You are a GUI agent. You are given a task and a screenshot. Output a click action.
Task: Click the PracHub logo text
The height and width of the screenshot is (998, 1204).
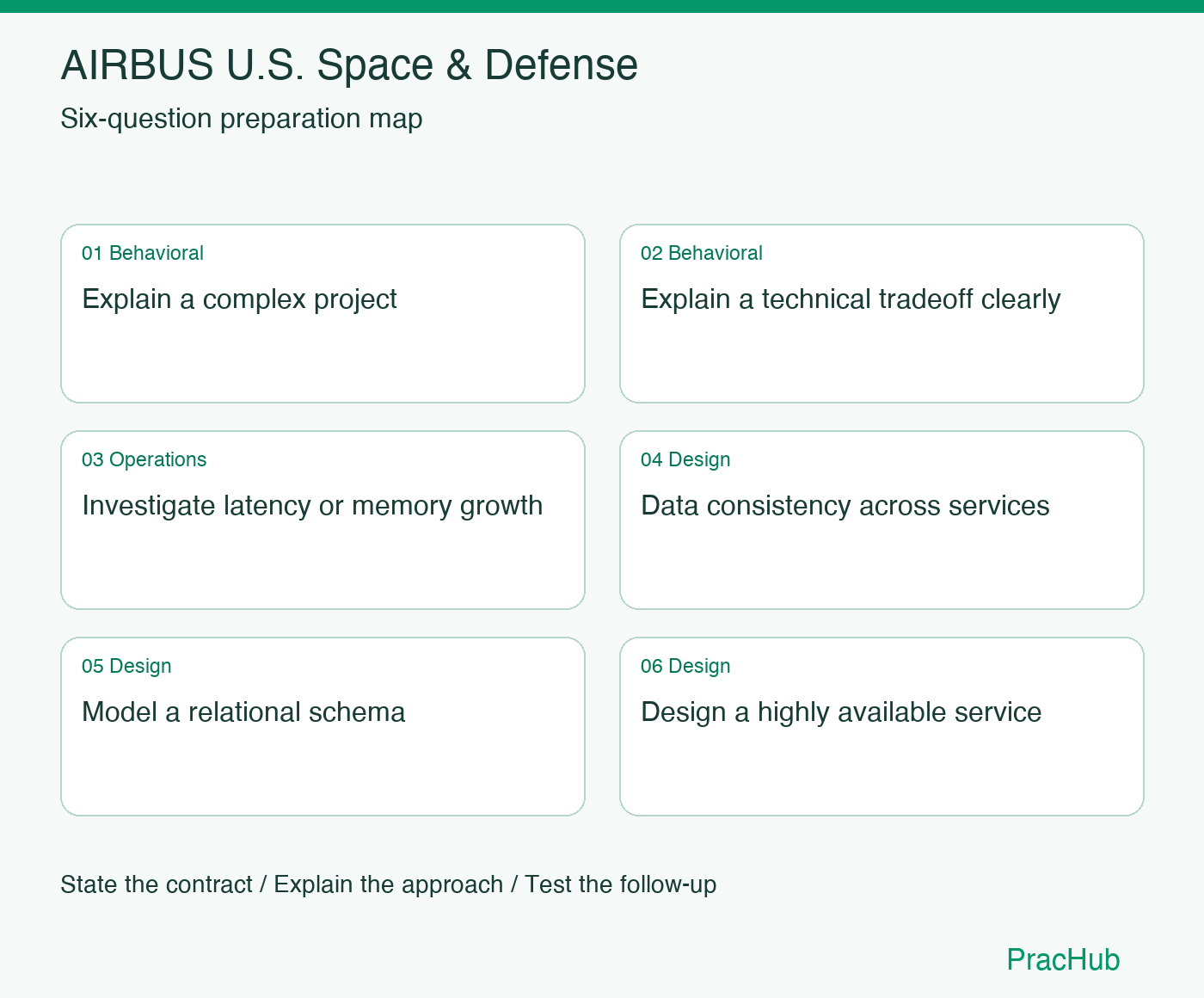[x=1063, y=959]
